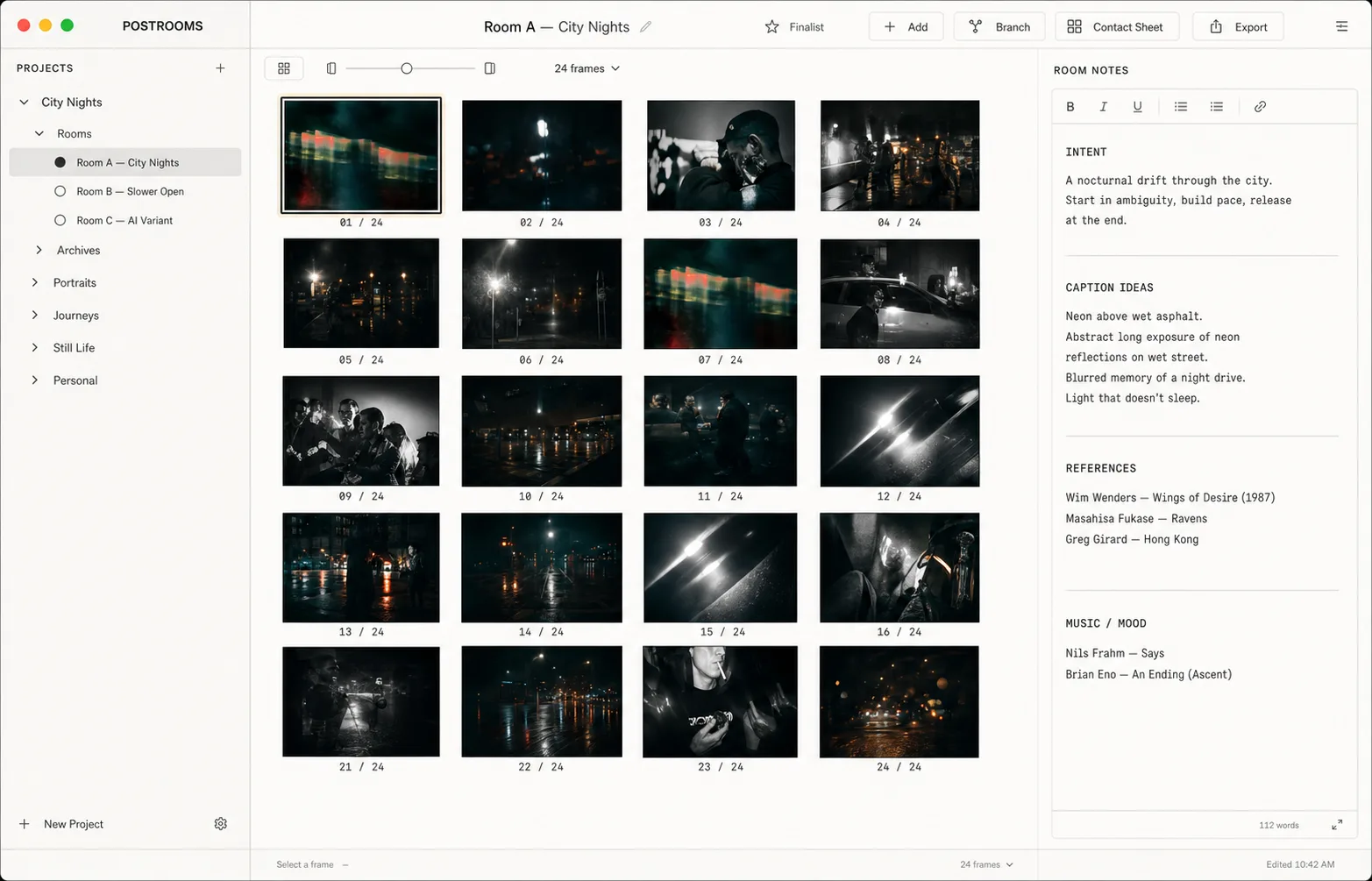This screenshot has width=1372, height=881.
Task: Toggle the Finalist star
Action: pos(771,27)
